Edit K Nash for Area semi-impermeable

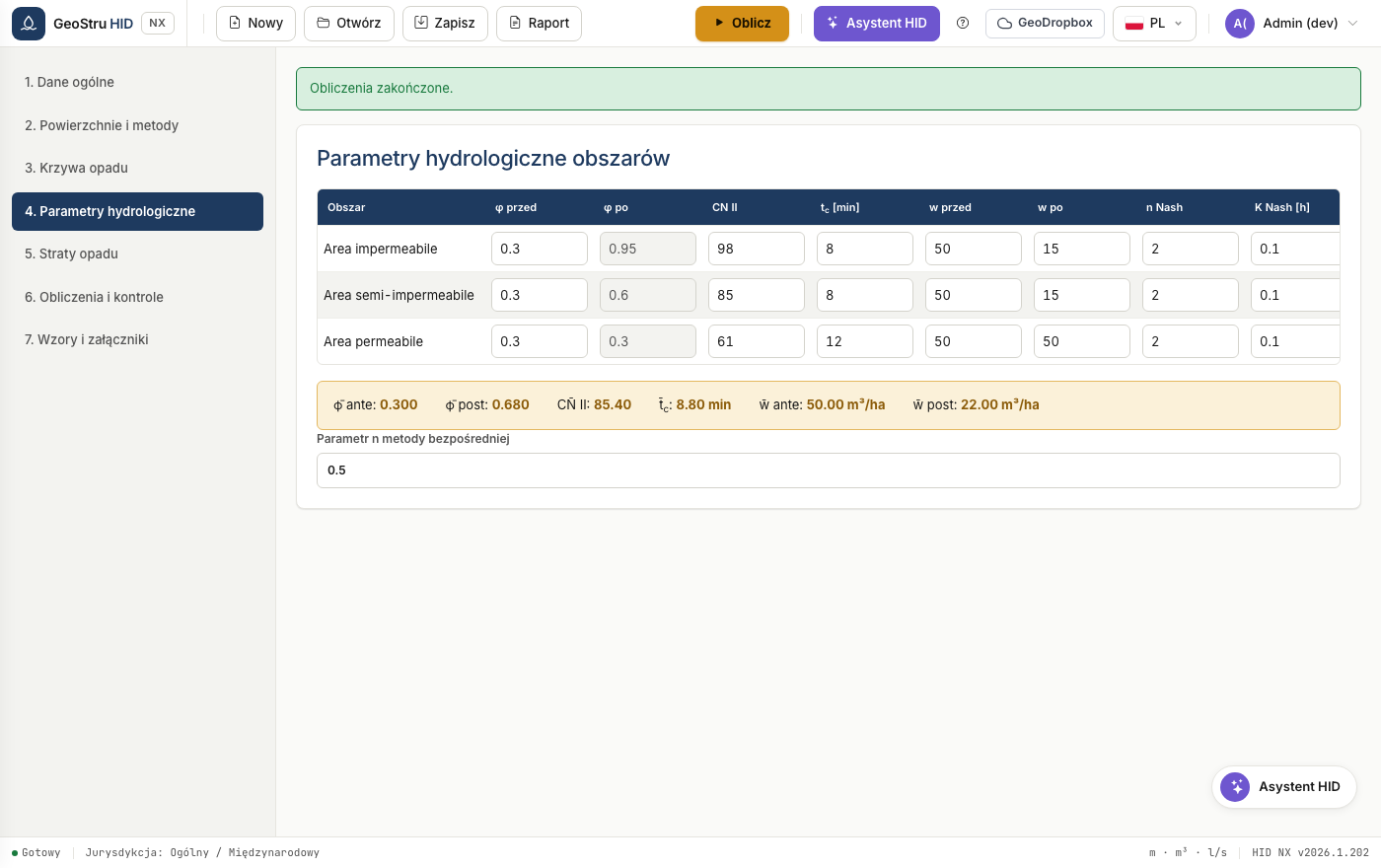point(1295,295)
